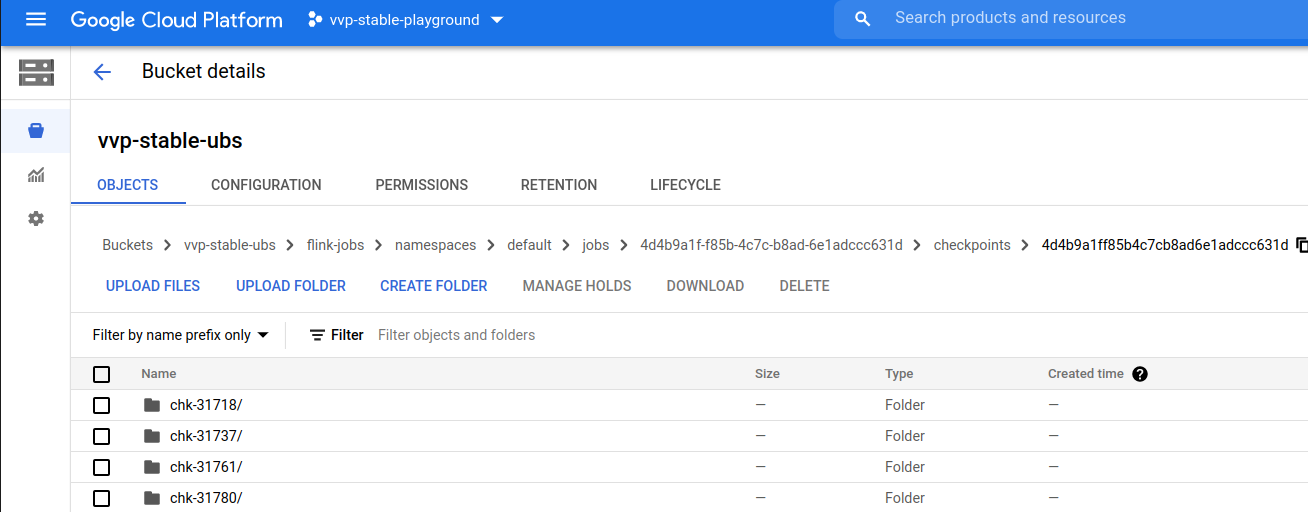Check the box for chk-31780/
The image size is (1308, 512).
pyautogui.click(x=101, y=498)
